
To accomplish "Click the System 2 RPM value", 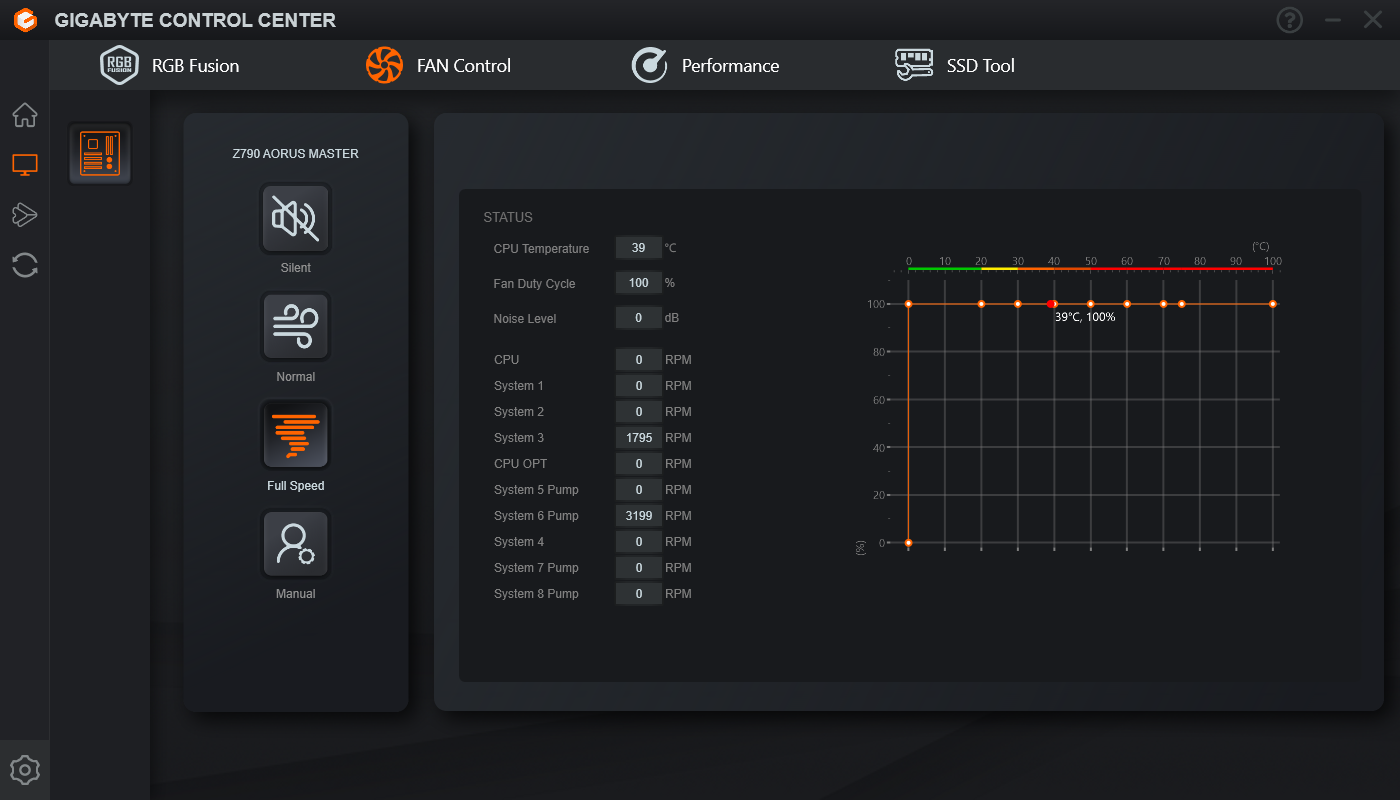I will (x=638, y=412).
